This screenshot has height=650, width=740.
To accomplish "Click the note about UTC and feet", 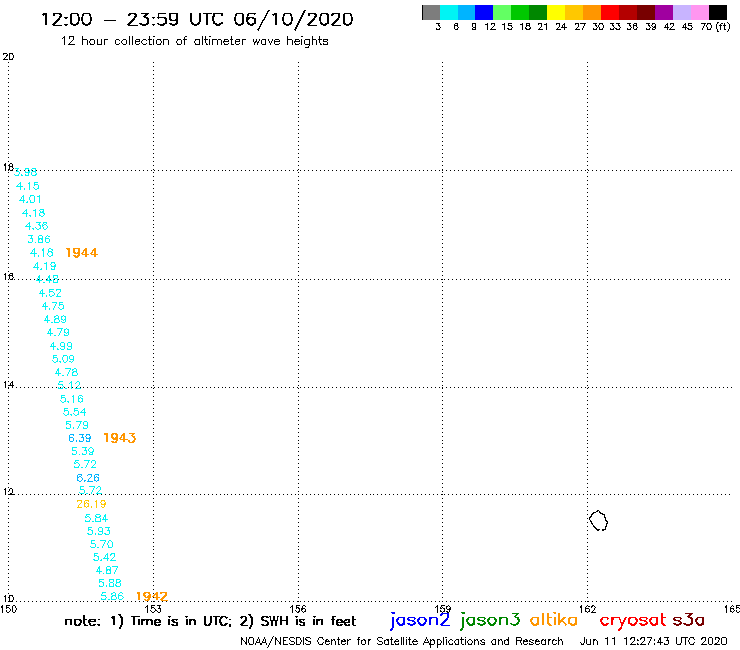I will tap(210, 621).
